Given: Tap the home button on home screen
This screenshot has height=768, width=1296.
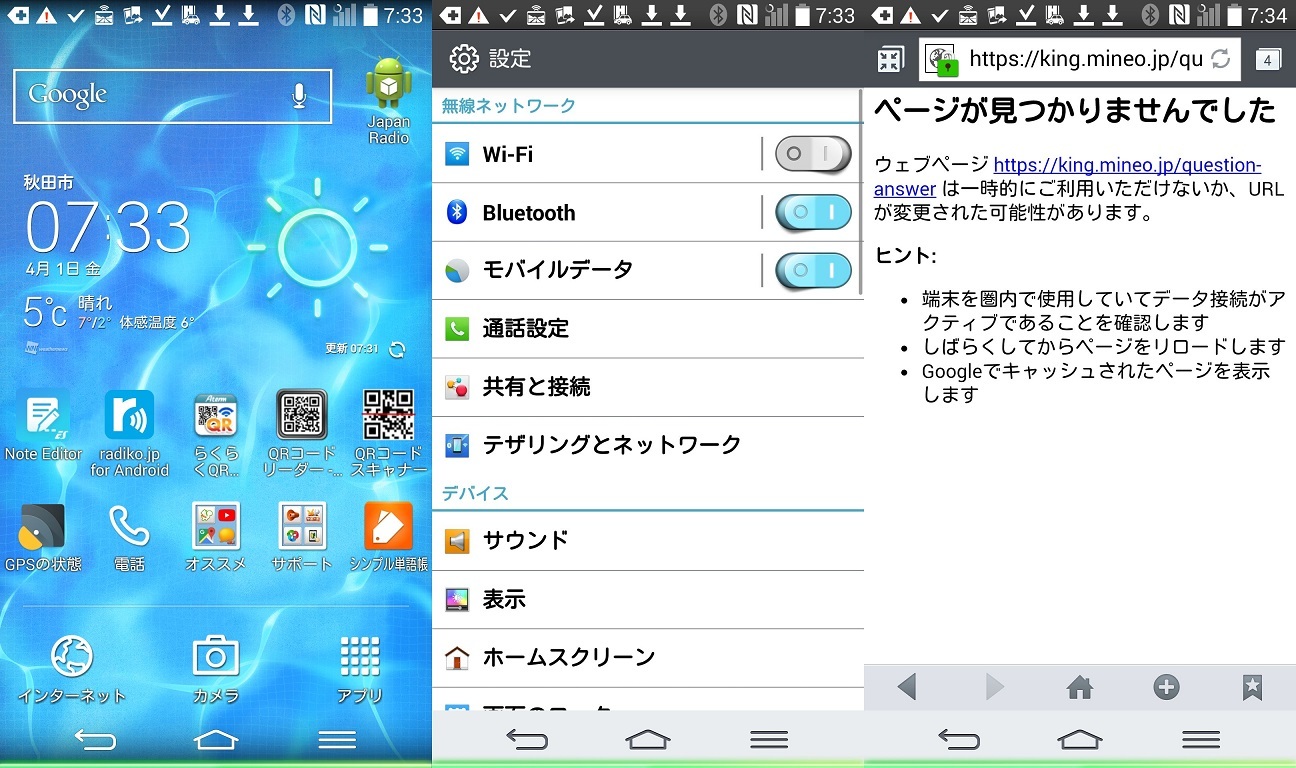Looking at the screenshot, I should (216, 740).
